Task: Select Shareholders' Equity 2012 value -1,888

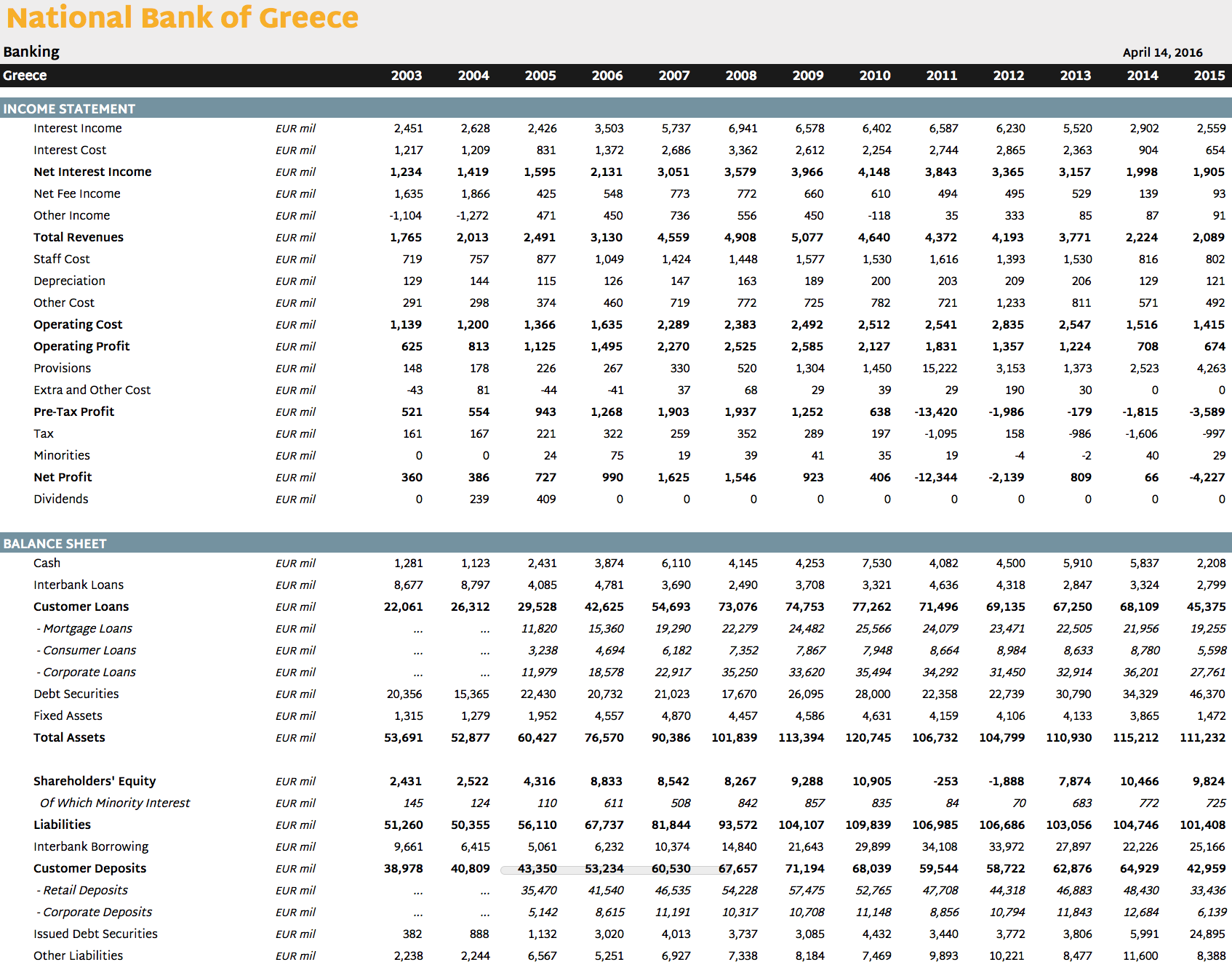Action: click(x=1007, y=782)
